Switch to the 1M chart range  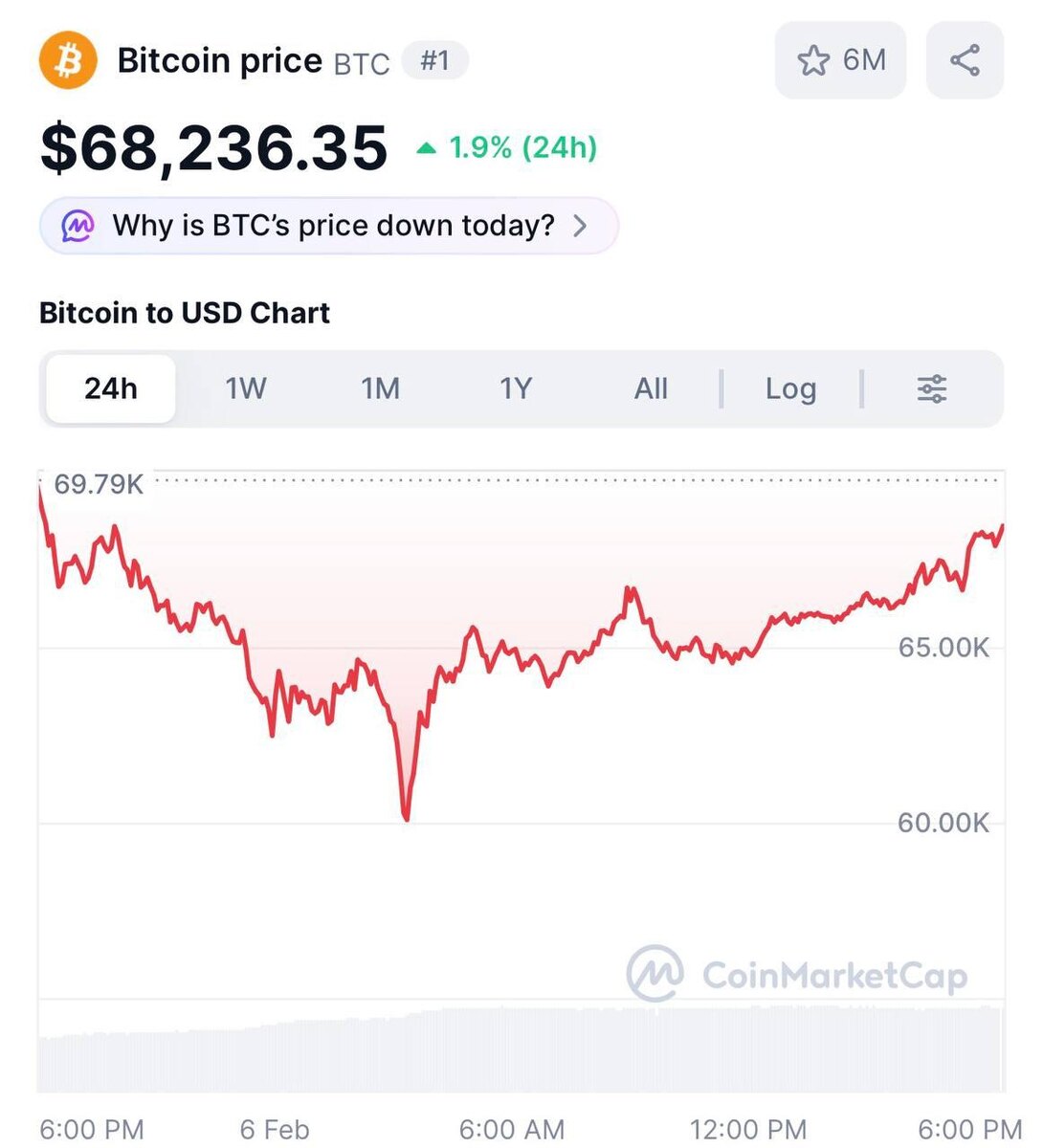(x=380, y=388)
